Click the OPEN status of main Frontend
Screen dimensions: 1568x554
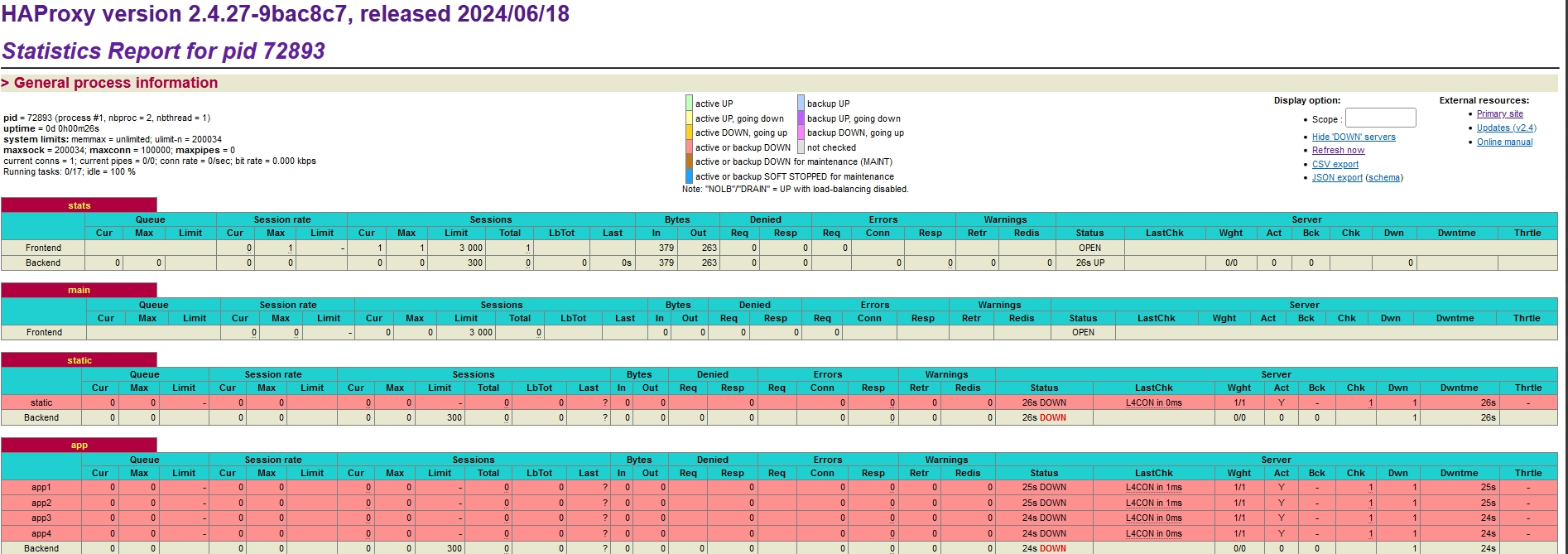[x=1083, y=332]
